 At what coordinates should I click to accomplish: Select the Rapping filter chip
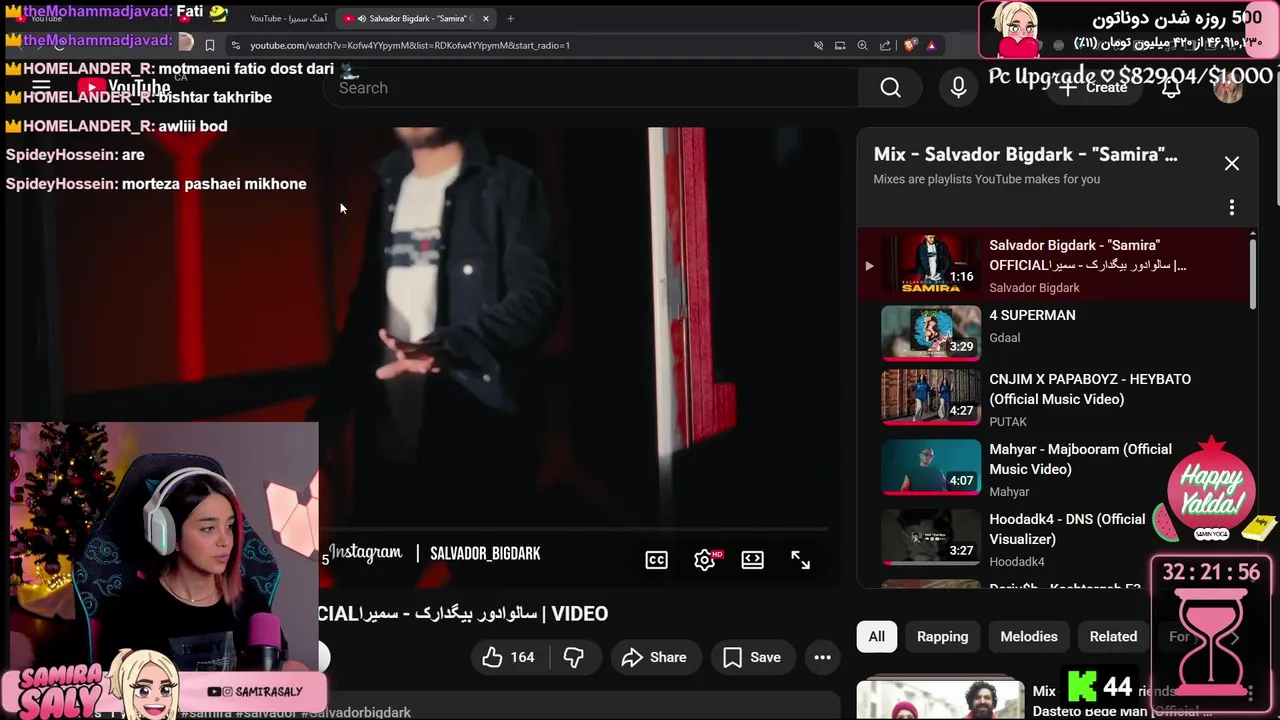click(943, 636)
